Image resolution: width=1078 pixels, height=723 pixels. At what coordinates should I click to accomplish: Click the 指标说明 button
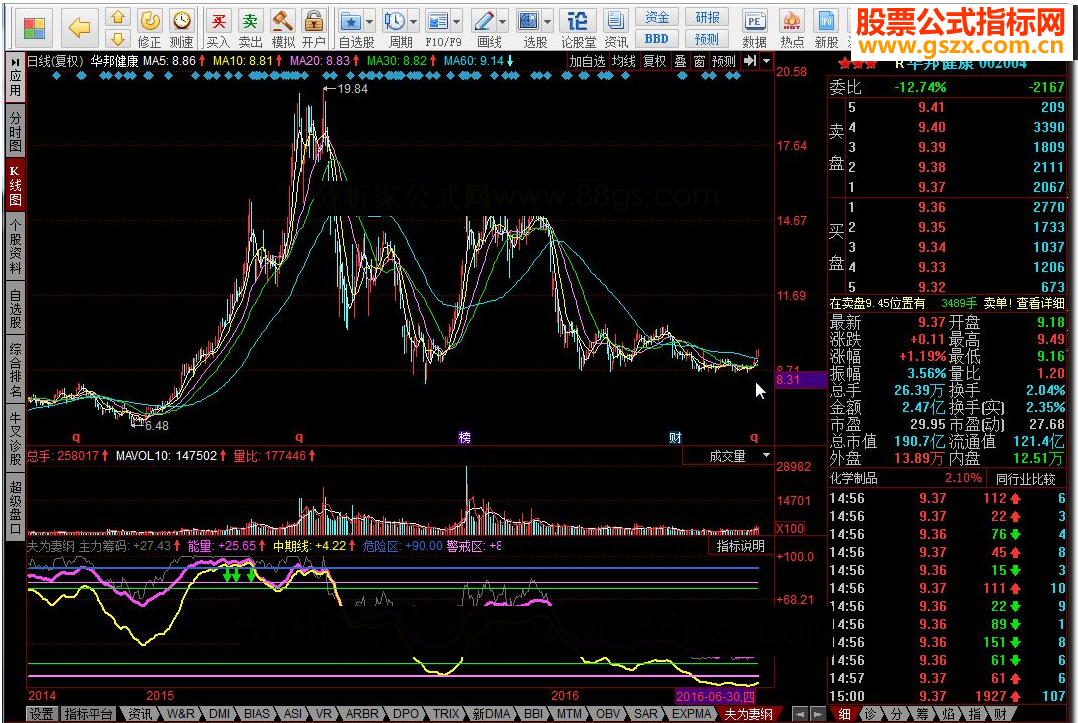coord(741,546)
